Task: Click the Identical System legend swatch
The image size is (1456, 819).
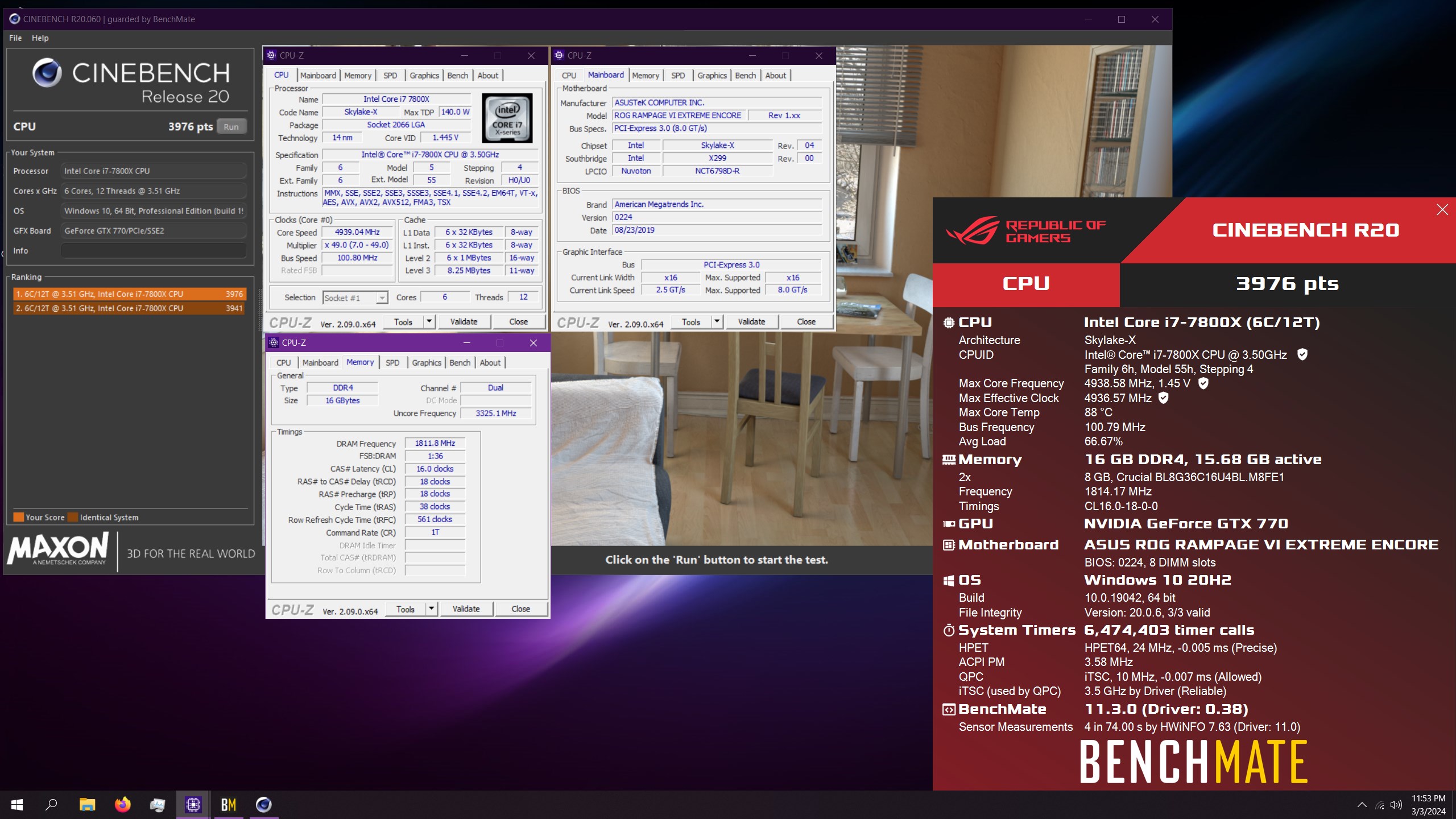Action: pyautogui.click(x=72, y=517)
